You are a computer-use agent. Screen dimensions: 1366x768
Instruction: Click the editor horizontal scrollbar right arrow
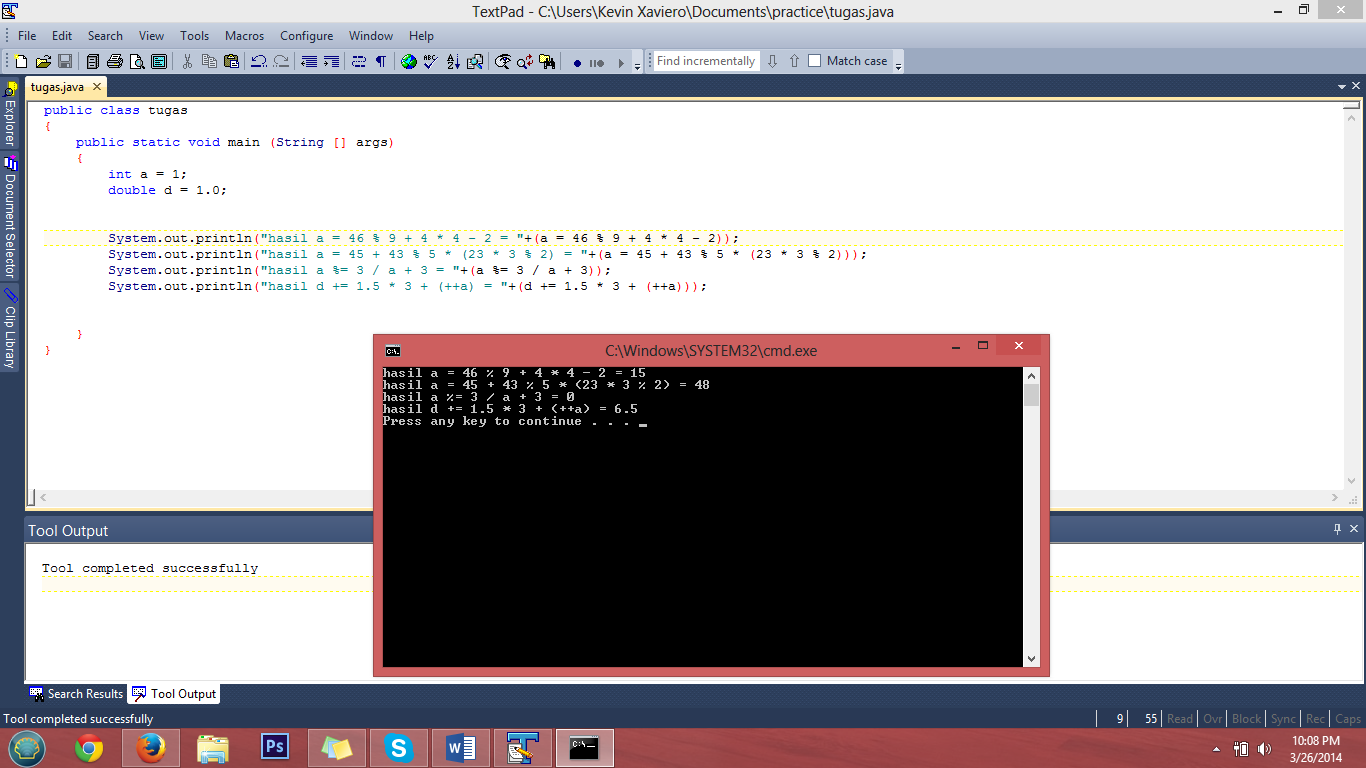pyautogui.click(x=1335, y=497)
